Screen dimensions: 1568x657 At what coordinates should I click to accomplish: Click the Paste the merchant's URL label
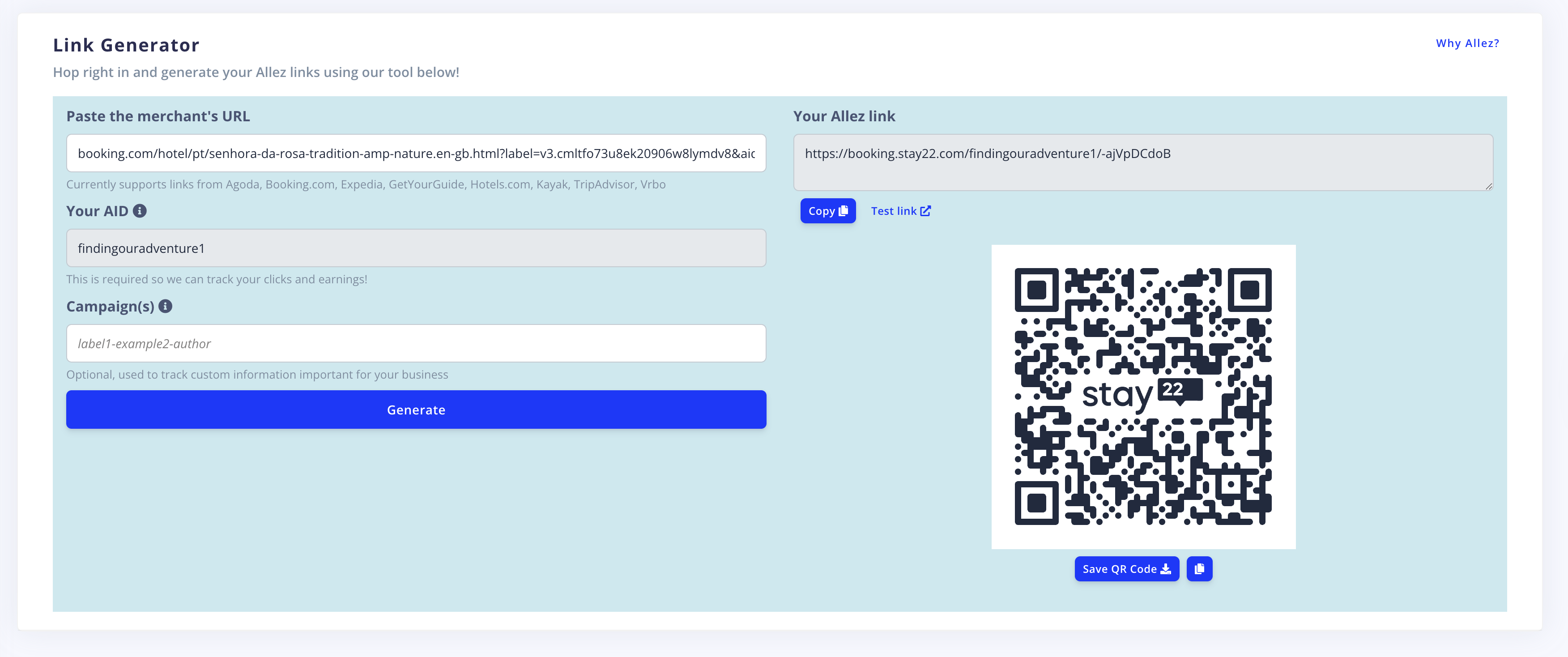(x=158, y=116)
